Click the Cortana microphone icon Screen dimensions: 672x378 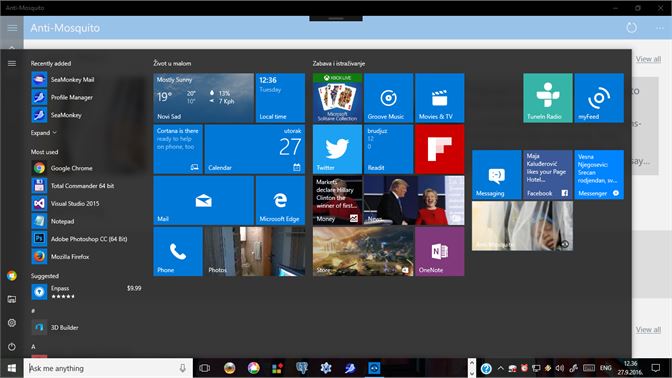click(x=183, y=368)
